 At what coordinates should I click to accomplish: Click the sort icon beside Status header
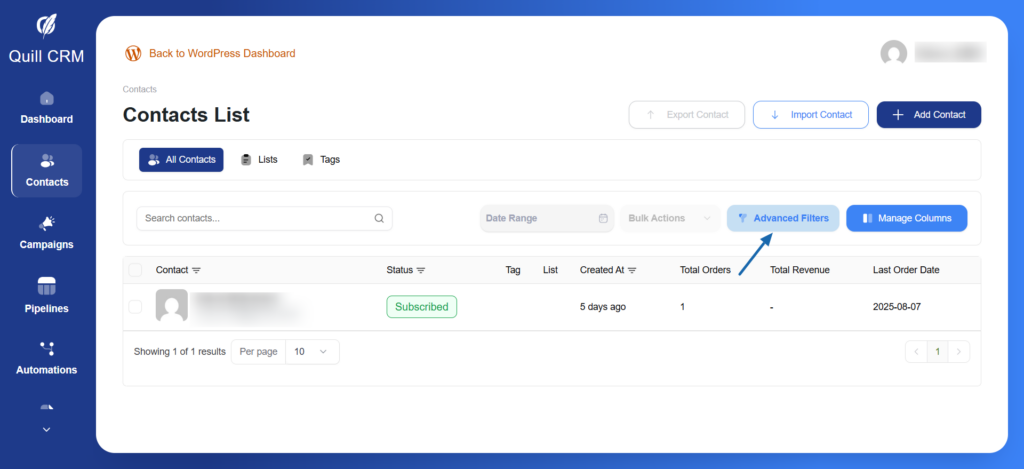click(421, 270)
